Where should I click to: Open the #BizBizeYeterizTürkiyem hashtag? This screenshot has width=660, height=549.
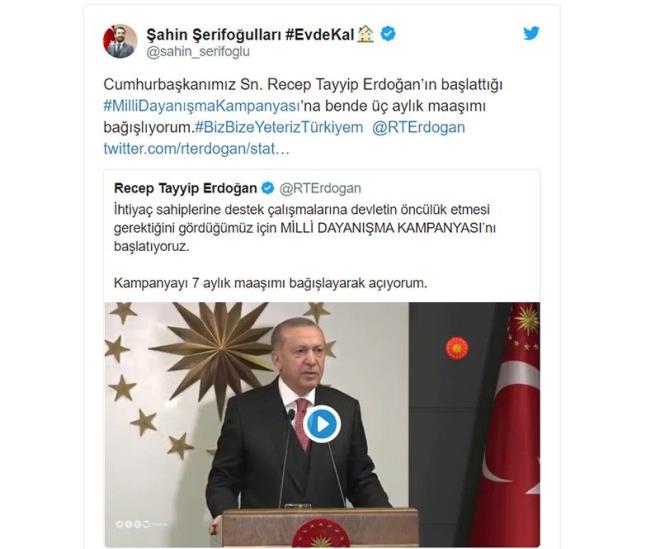click(x=279, y=127)
